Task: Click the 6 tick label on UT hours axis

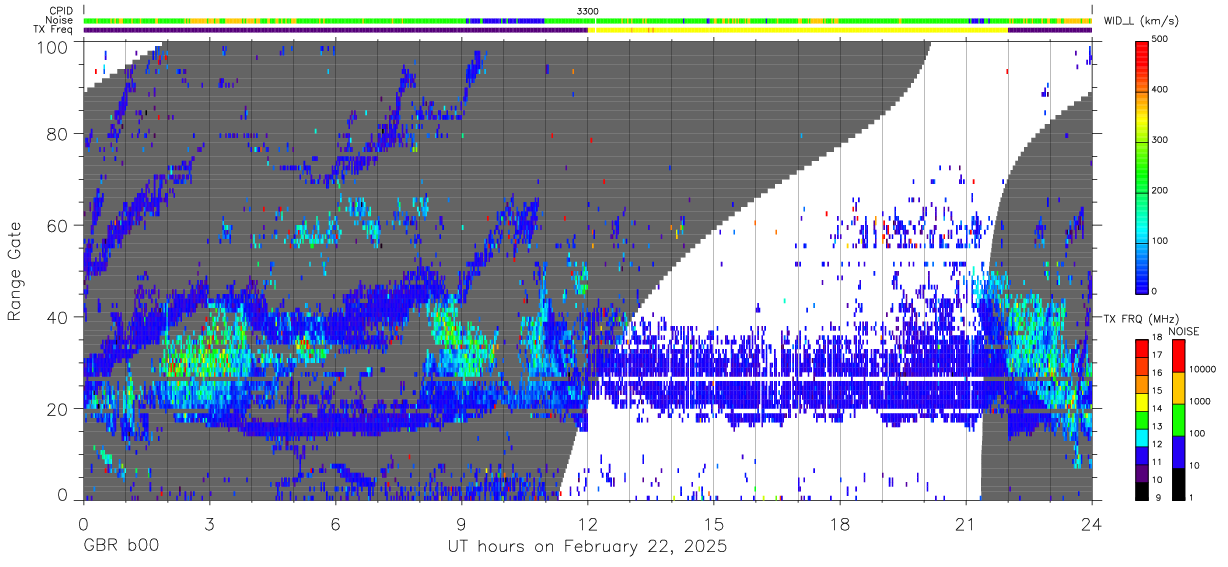Action: click(336, 524)
